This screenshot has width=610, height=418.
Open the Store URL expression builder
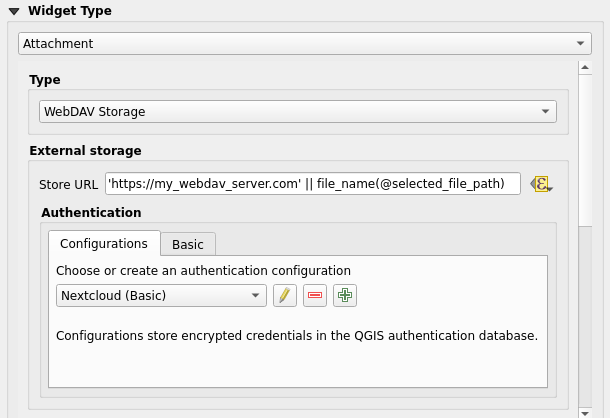(541, 184)
